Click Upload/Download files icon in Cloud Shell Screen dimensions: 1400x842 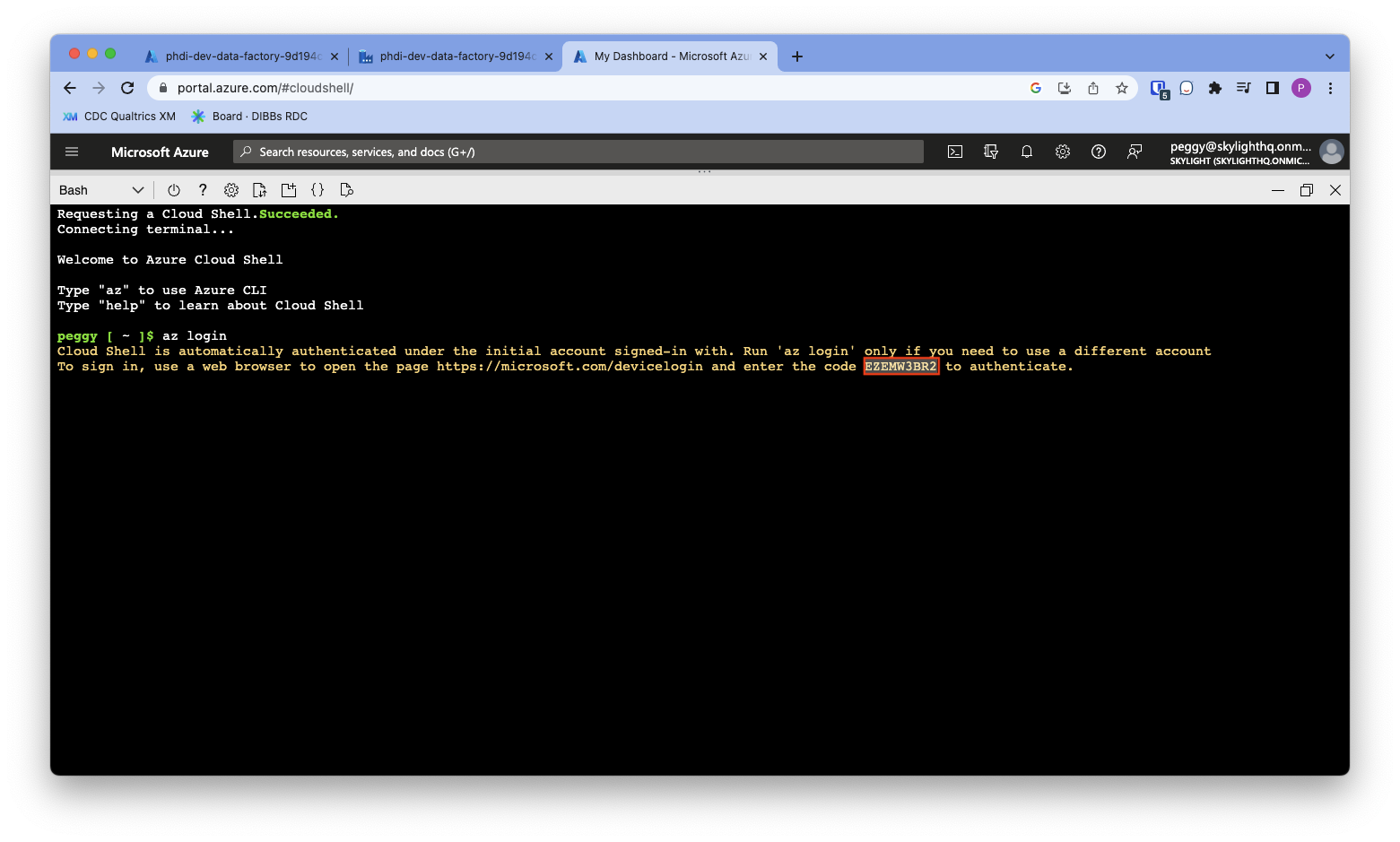[260, 190]
